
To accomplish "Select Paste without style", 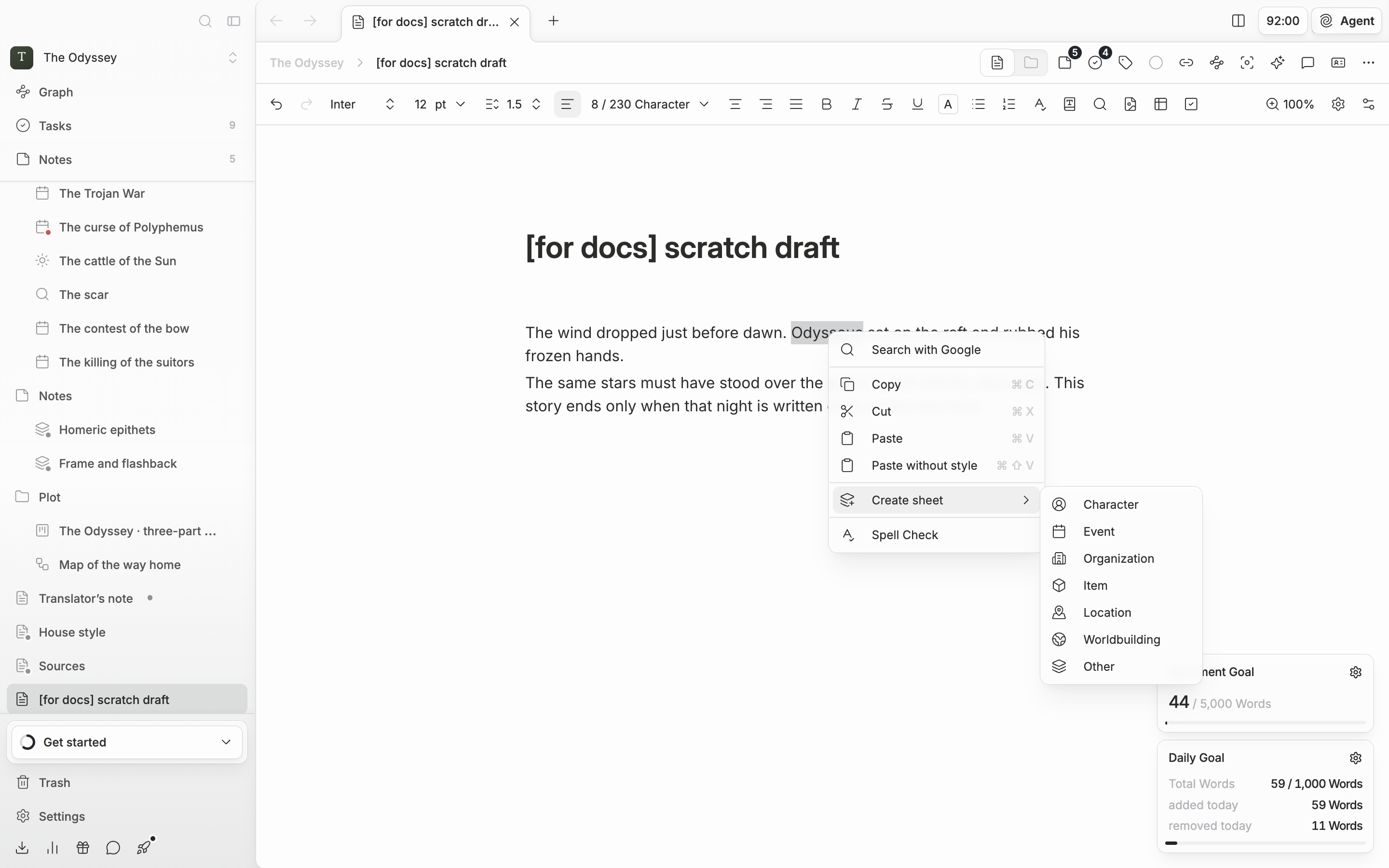I will click(x=936, y=465).
